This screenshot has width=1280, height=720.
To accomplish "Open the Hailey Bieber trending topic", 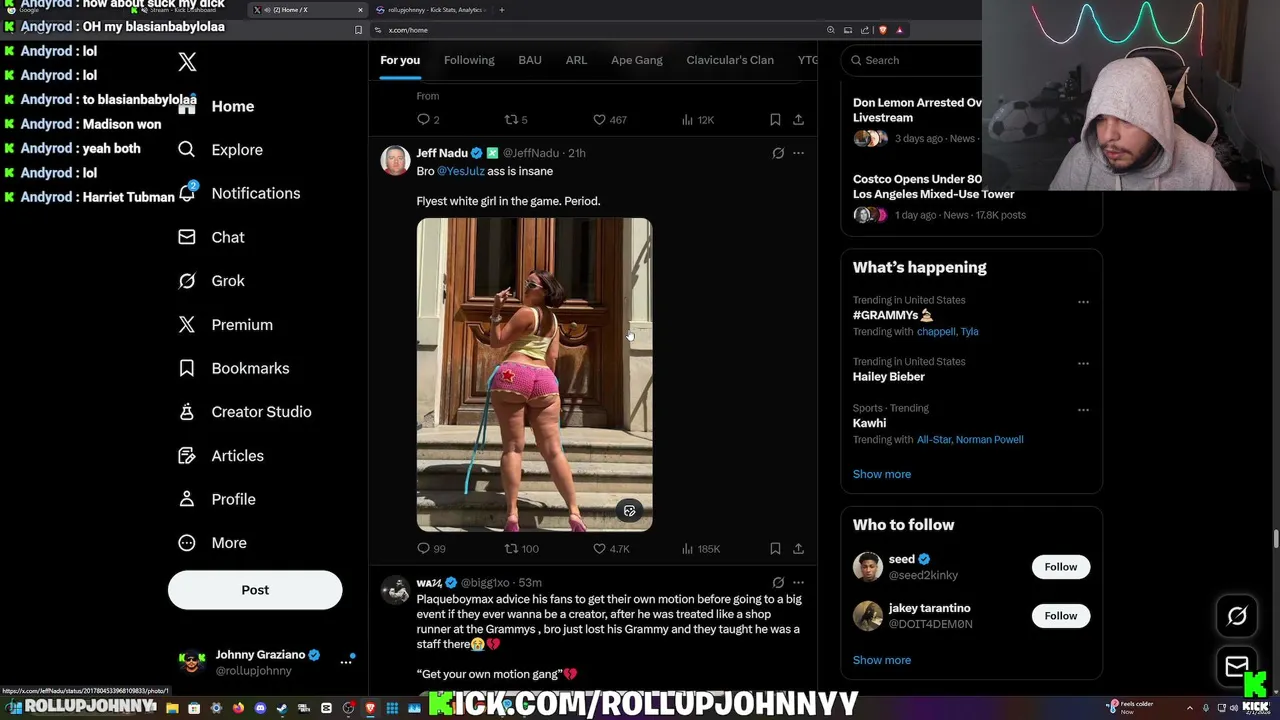I will tap(888, 377).
